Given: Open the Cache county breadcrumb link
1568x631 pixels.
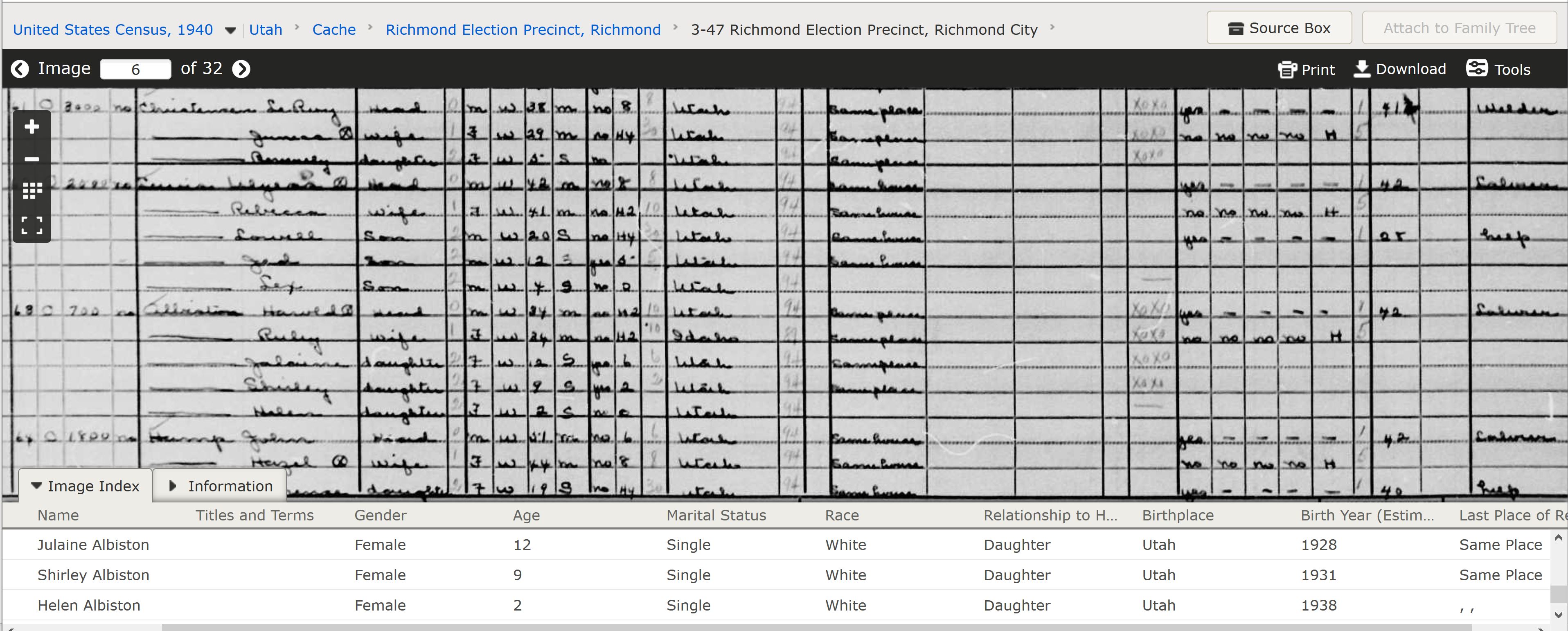Looking at the screenshot, I should point(333,29).
